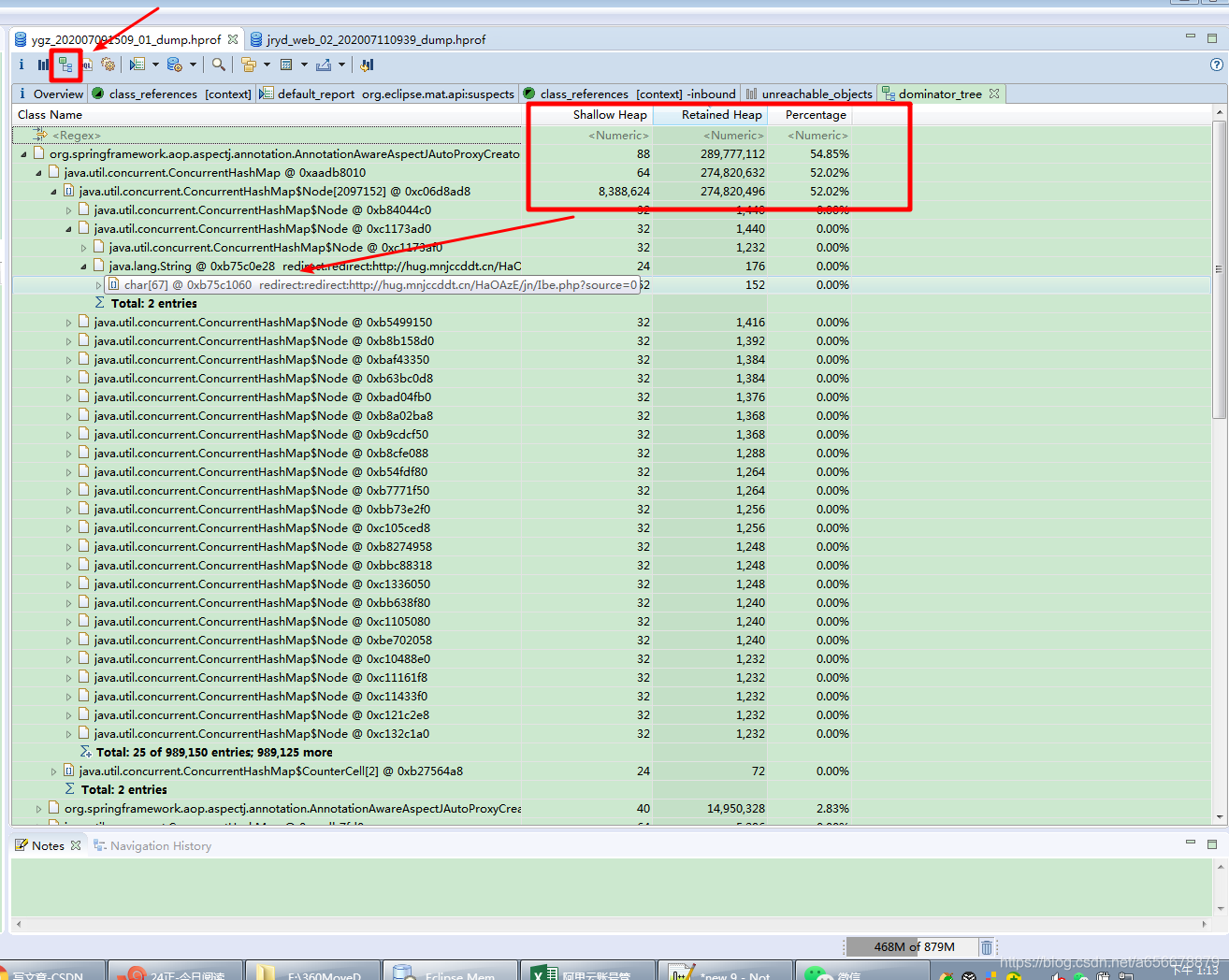
Task: Open export dropdown arrow
Action: [x=341, y=65]
